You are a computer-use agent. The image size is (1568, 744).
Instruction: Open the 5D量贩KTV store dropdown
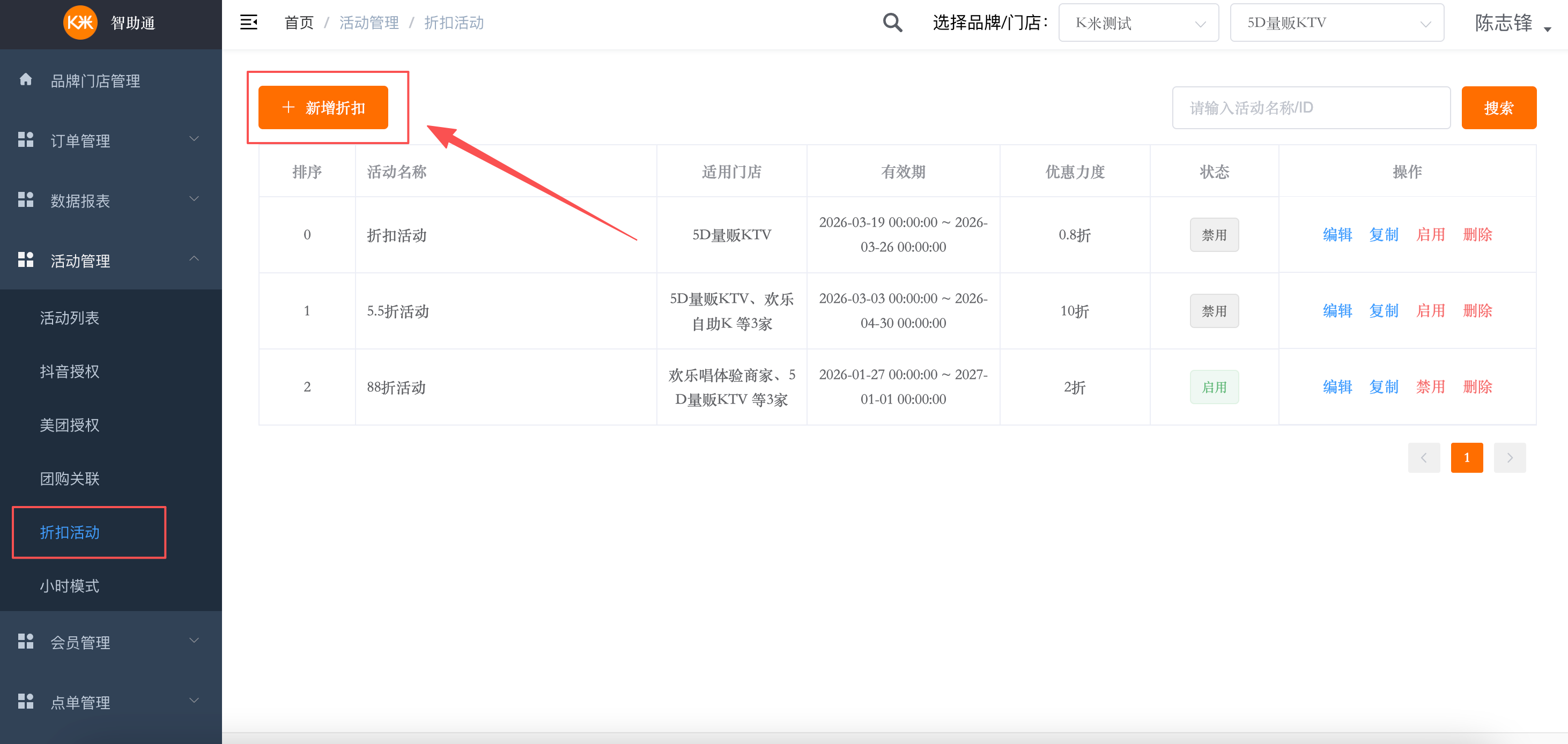(x=1337, y=23)
